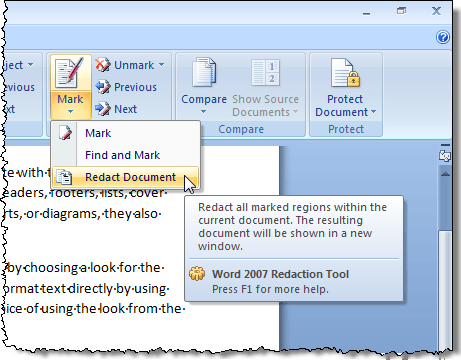Click the split handle above the scrollbar
Viewport: 461px width, 360px height.
pyautogui.click(x=445, y=145)
